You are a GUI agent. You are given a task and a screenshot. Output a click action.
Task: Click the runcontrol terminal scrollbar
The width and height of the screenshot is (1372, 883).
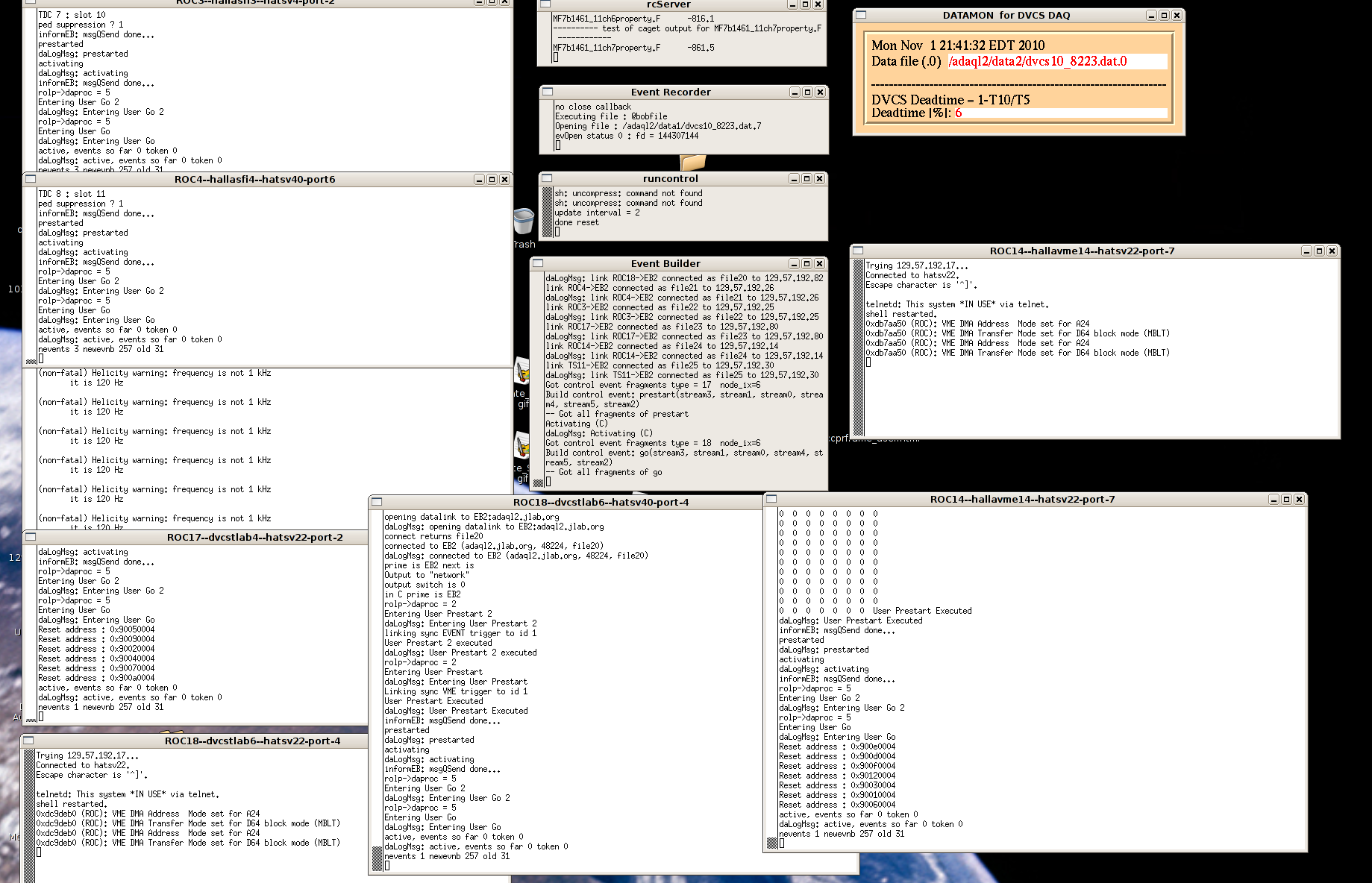click(548, 212)
